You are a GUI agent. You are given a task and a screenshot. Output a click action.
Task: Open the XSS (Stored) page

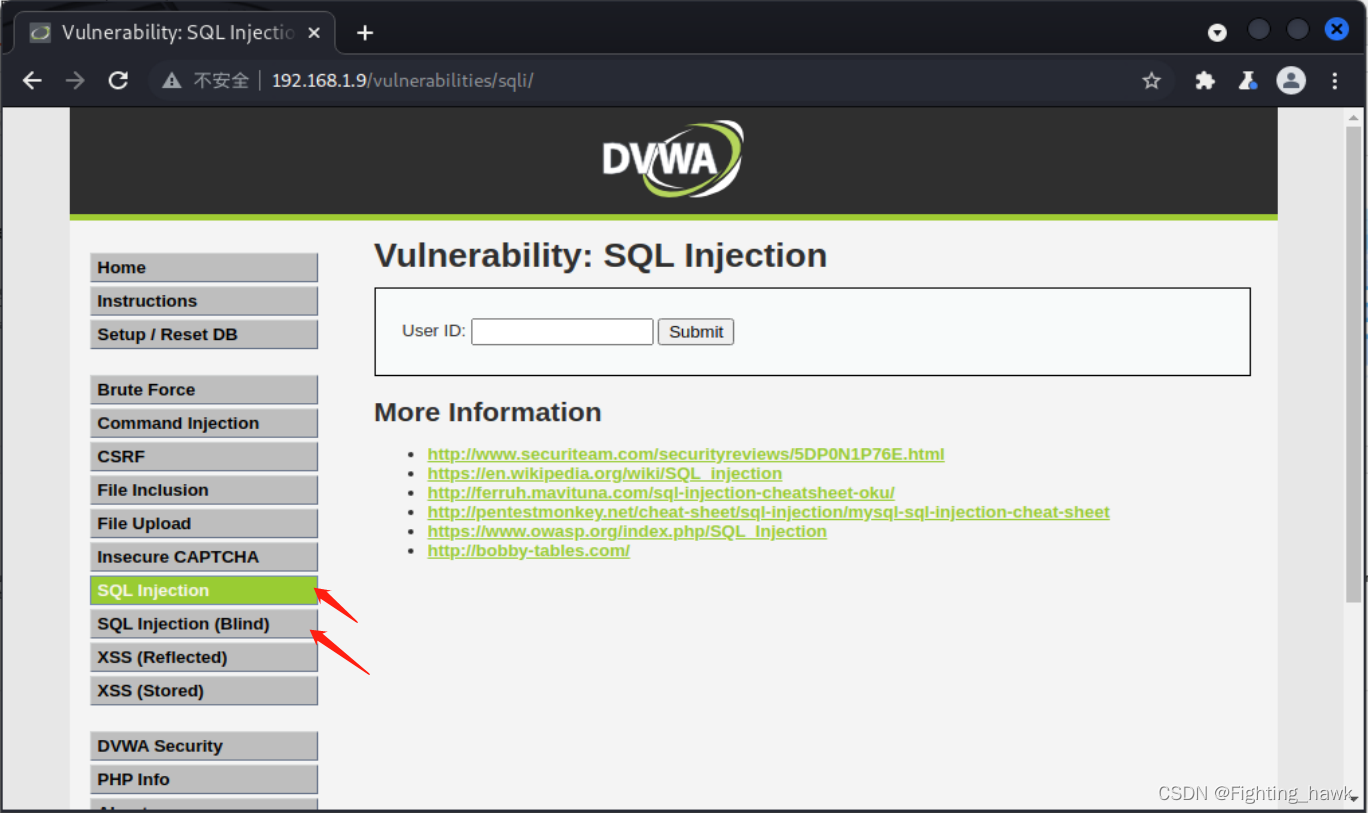(x=204, y=691)
